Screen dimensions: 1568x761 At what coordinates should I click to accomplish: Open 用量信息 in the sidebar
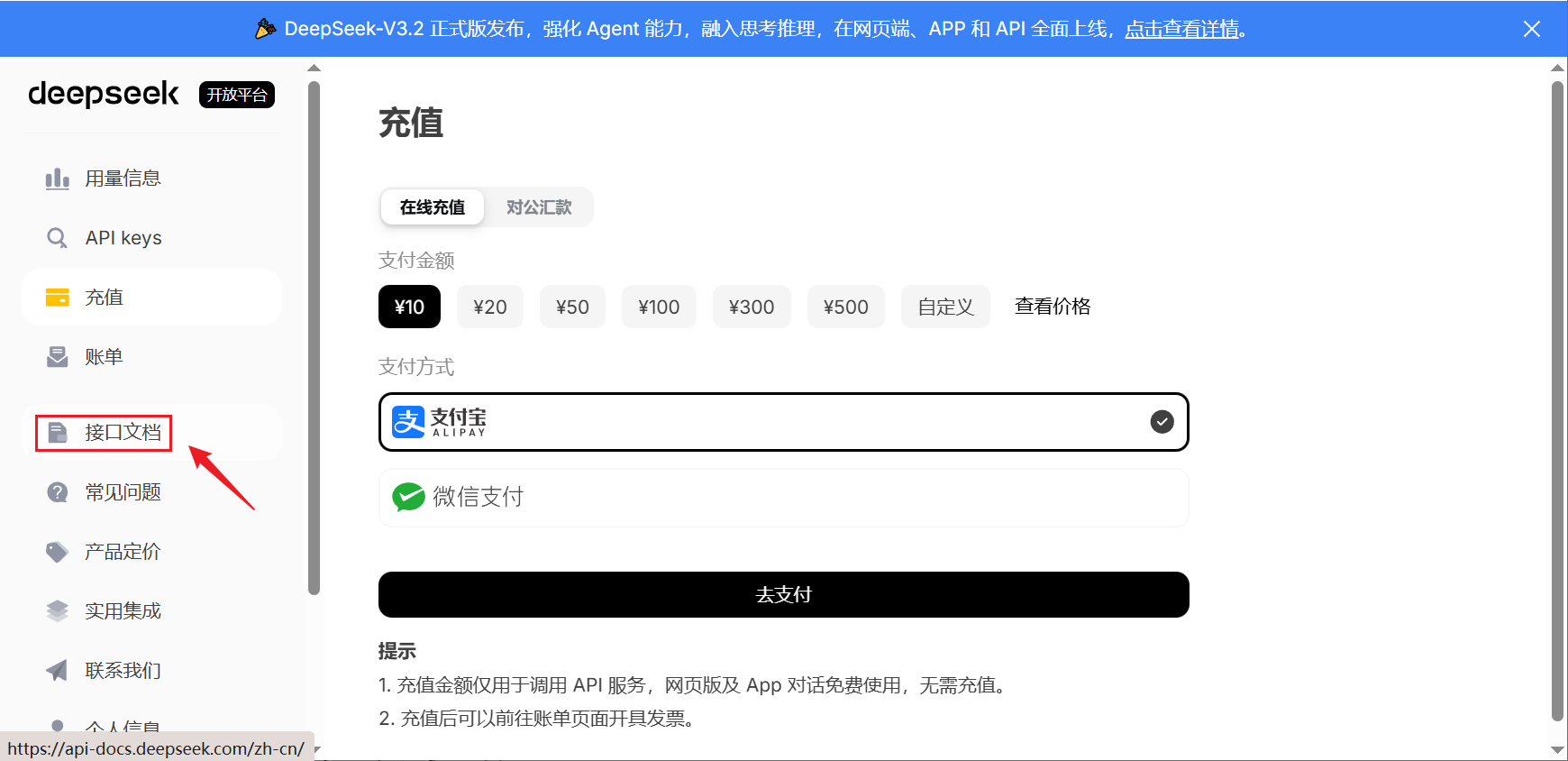(x=151, y=179)
